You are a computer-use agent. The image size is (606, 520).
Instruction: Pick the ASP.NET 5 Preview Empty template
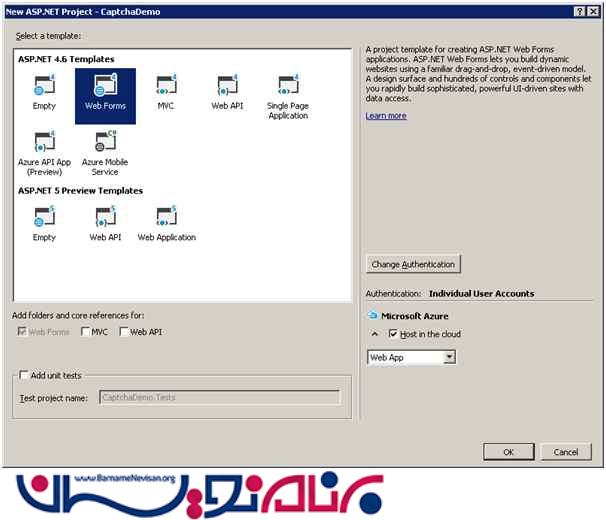click(x=44, y=223)
